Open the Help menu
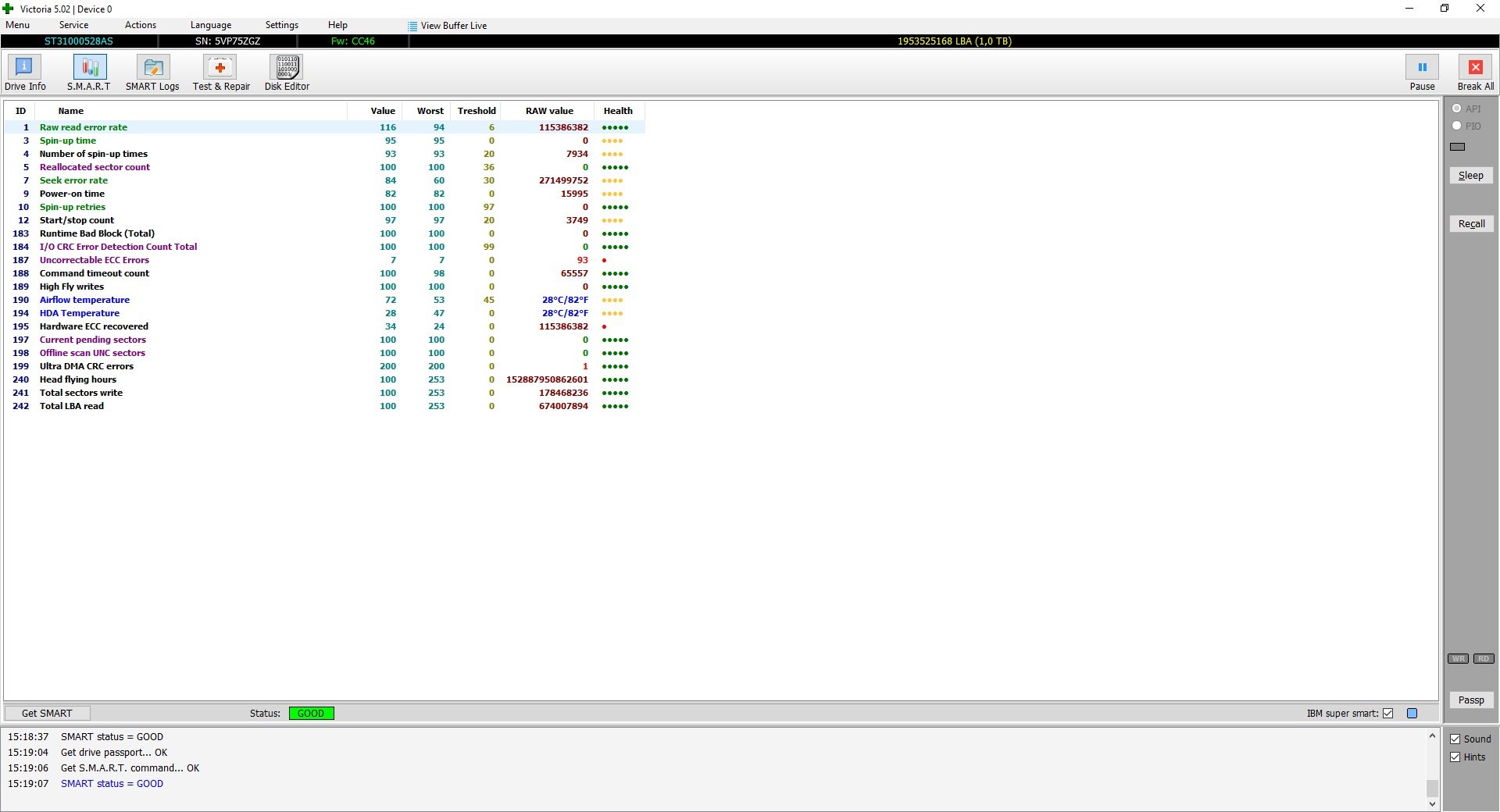Viewport: 1500px width, 812px height. click(x=337, y=25)
